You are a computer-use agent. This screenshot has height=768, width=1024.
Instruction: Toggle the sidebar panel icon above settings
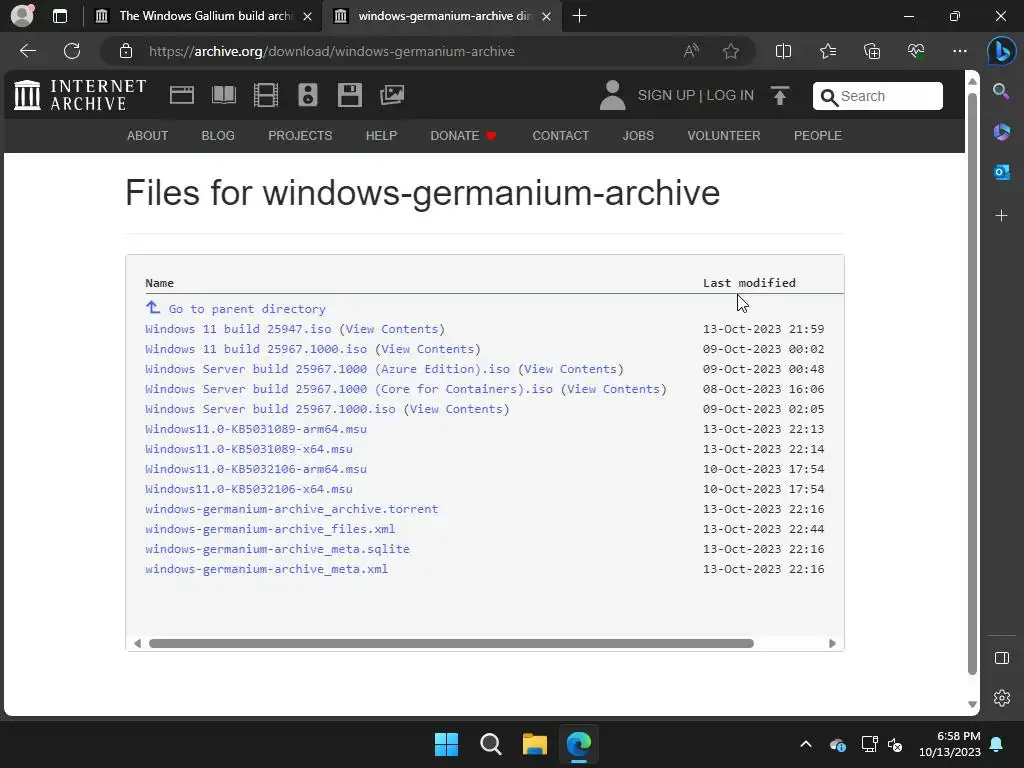(1001, 658)
